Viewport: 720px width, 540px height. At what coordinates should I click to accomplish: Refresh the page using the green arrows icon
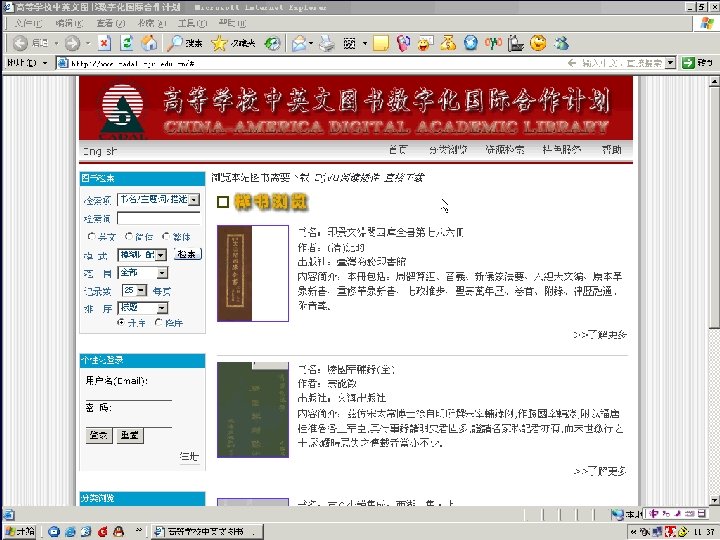[x=127, y=44]
